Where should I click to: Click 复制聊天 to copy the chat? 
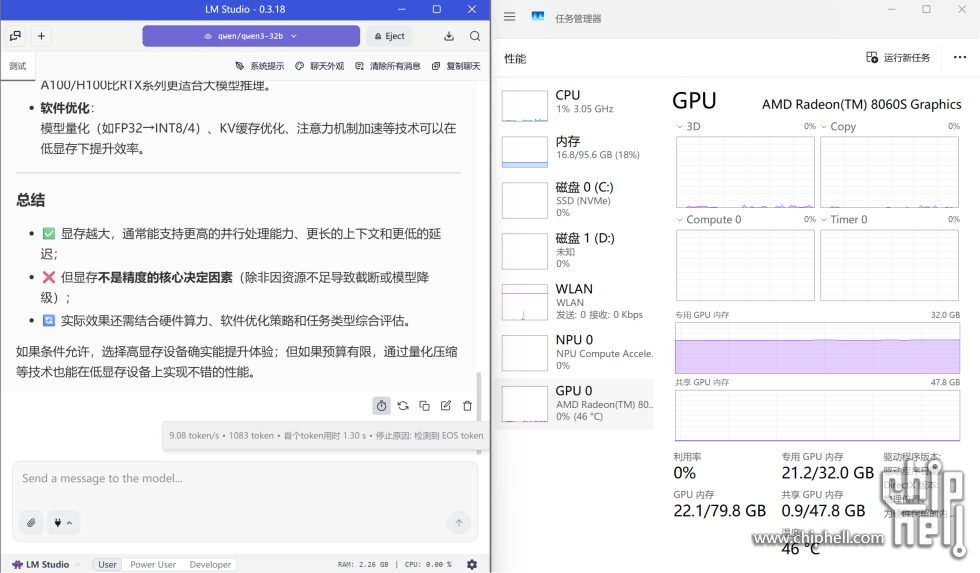pos(456,66)
